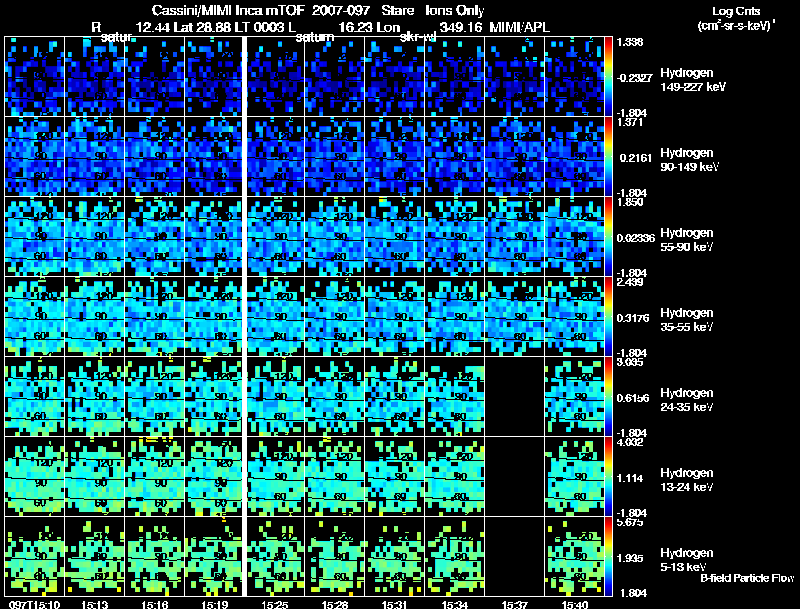Click the color scale bar for 55-90 keV row

pyautogui.click(x=608, y=237)
